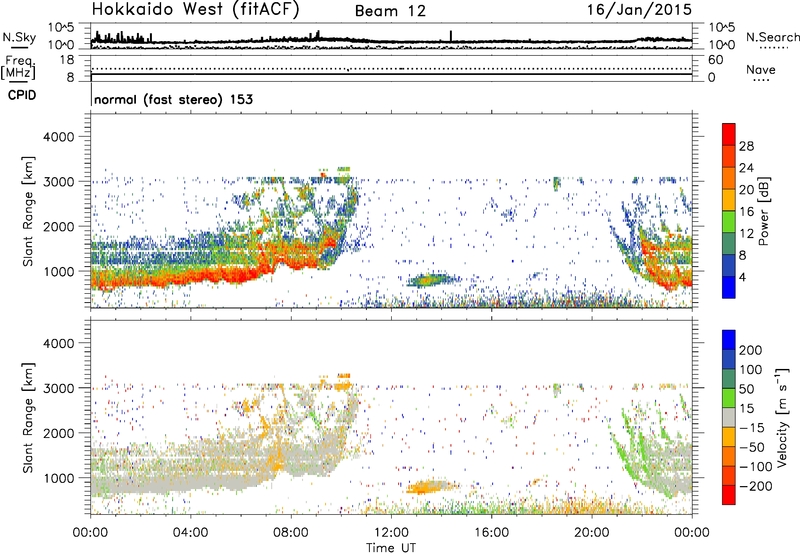
Task: Click 'Slant Range [km]' label of power panel
Action: coord(29,211)
